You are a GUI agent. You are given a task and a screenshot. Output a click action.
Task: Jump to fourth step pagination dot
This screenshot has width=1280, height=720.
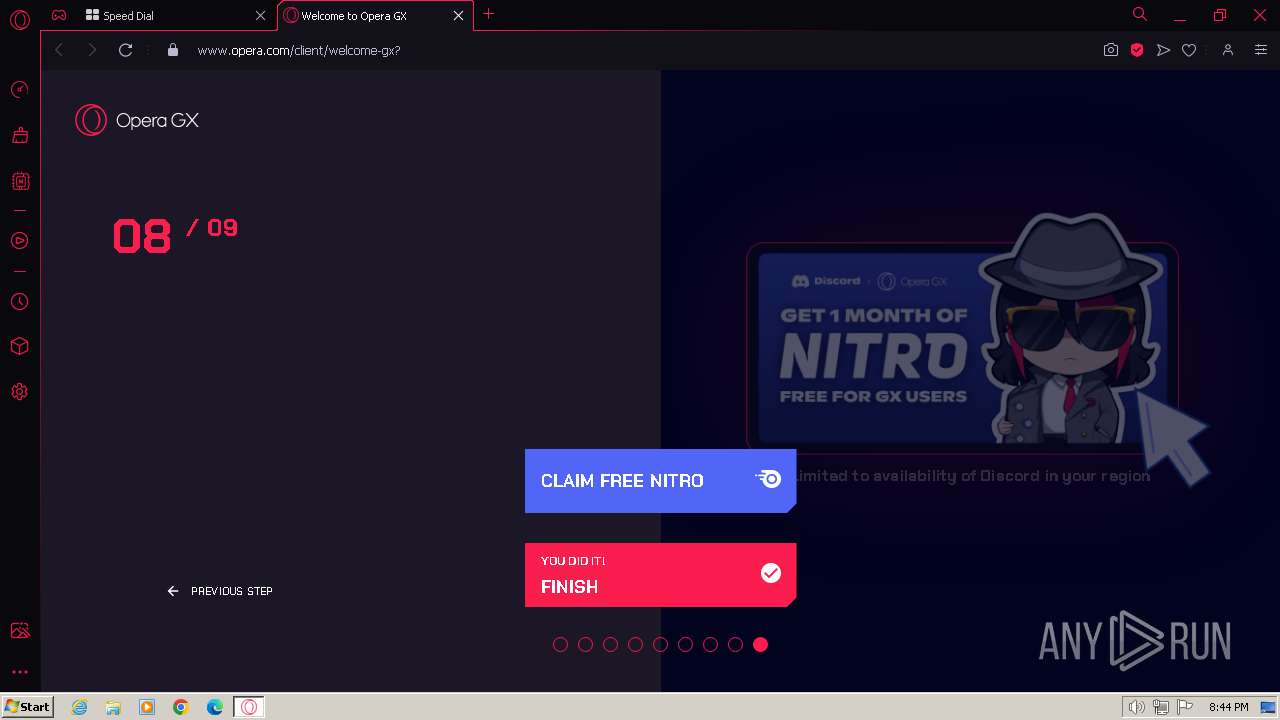coord(635,645)
